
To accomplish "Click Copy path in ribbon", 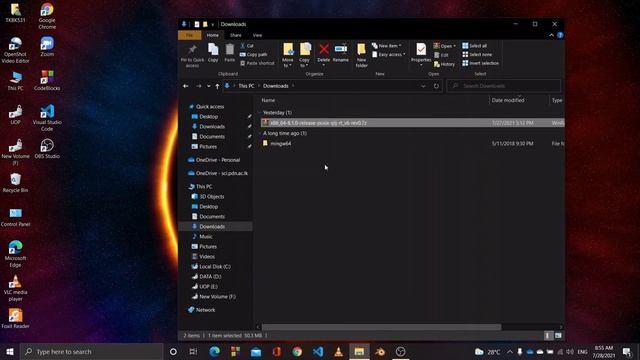I will coord(253,54).
